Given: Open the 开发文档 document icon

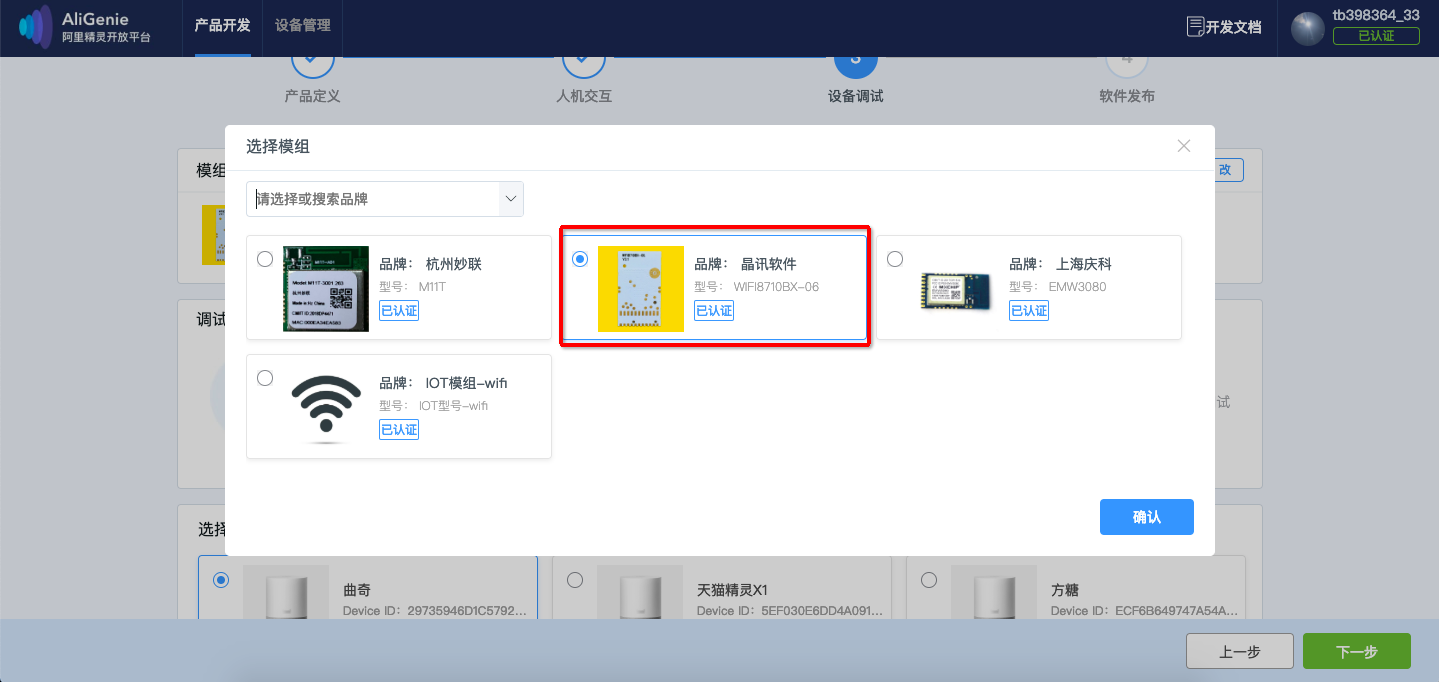Looking at the screenshot, I should click(1194, 27).
